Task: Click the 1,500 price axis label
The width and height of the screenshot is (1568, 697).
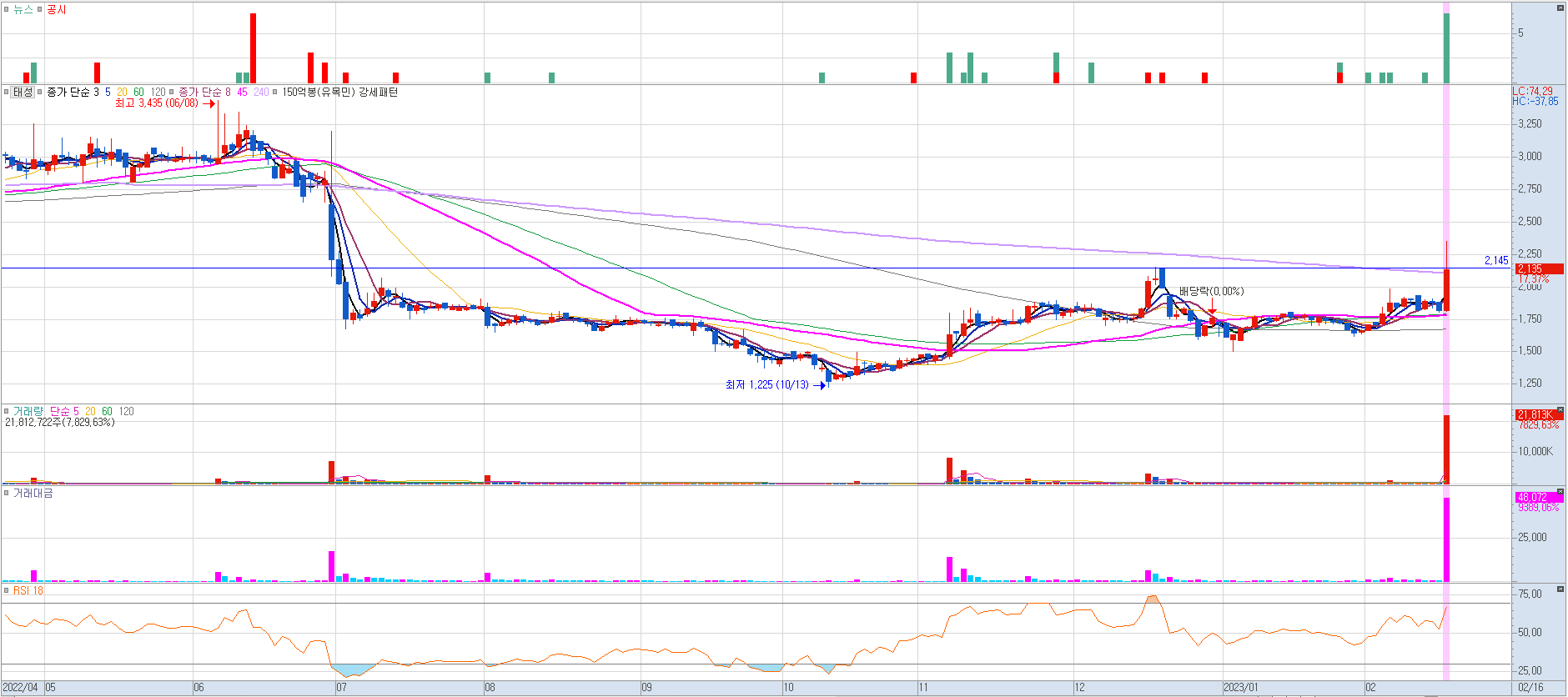Action: [1530, 350]
